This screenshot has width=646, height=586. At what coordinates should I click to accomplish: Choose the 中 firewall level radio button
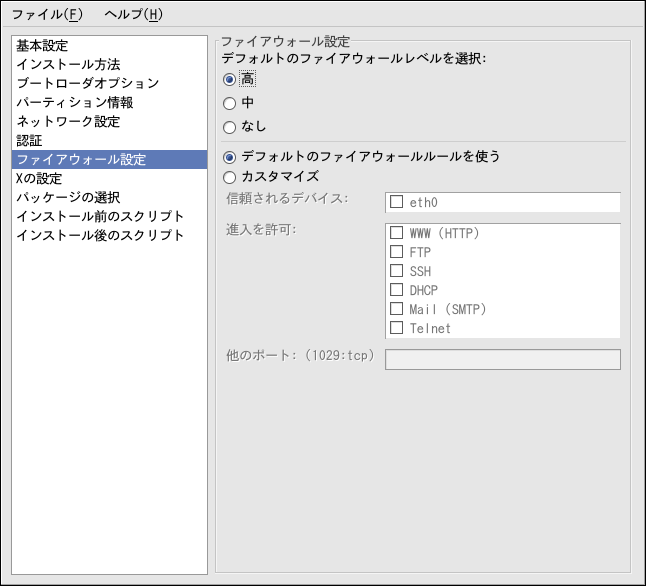point(230,103)
